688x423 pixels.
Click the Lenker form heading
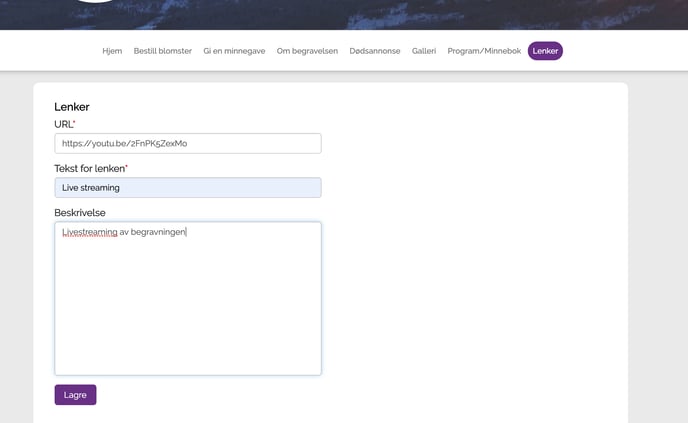(x=72, y=107)
